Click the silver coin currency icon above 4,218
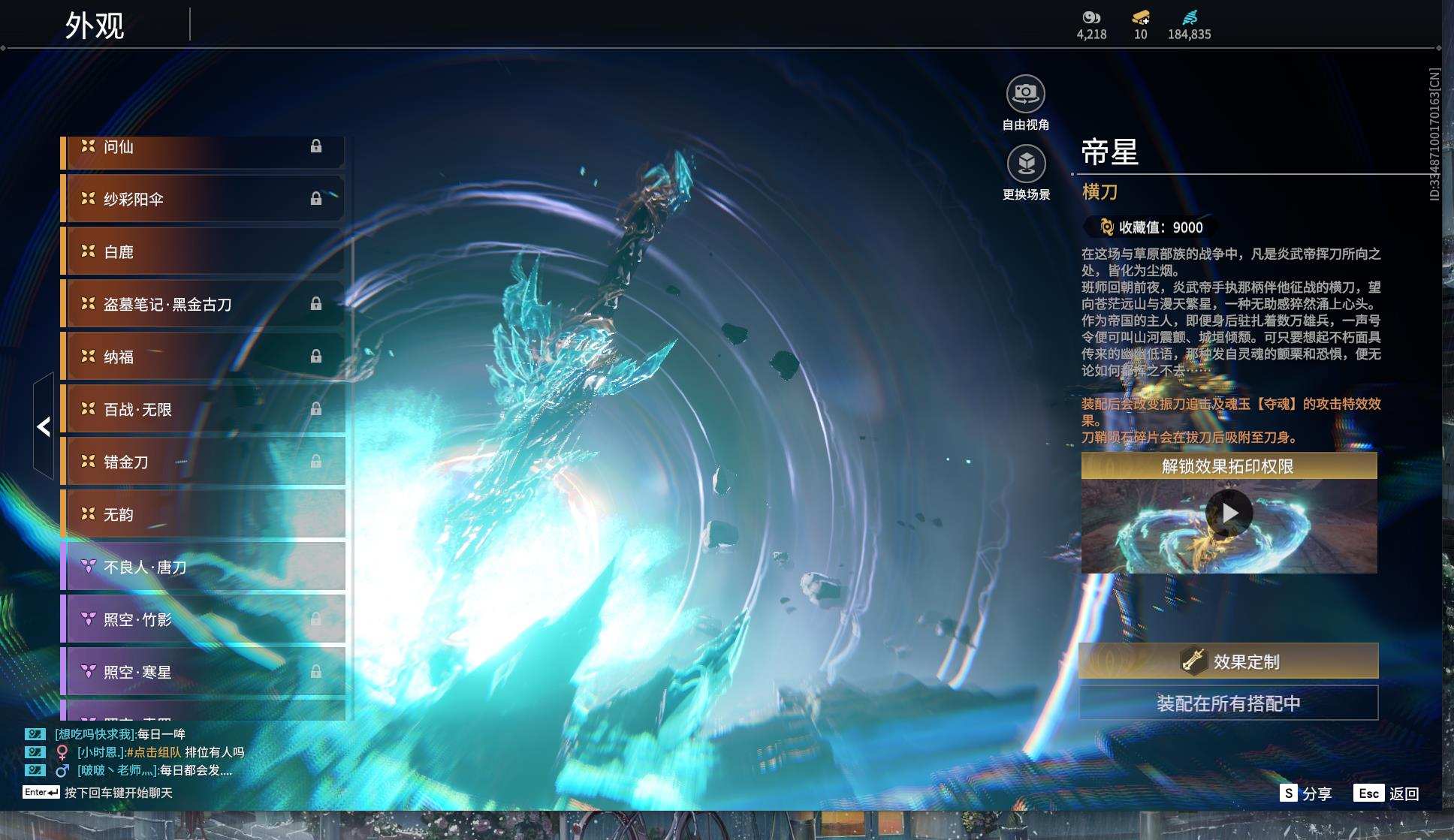Viewport: 1454px width, 840px height. (1091, 17)
